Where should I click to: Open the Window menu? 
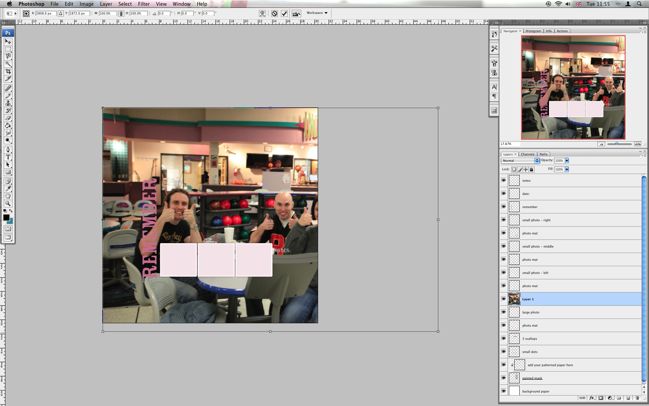181,4
